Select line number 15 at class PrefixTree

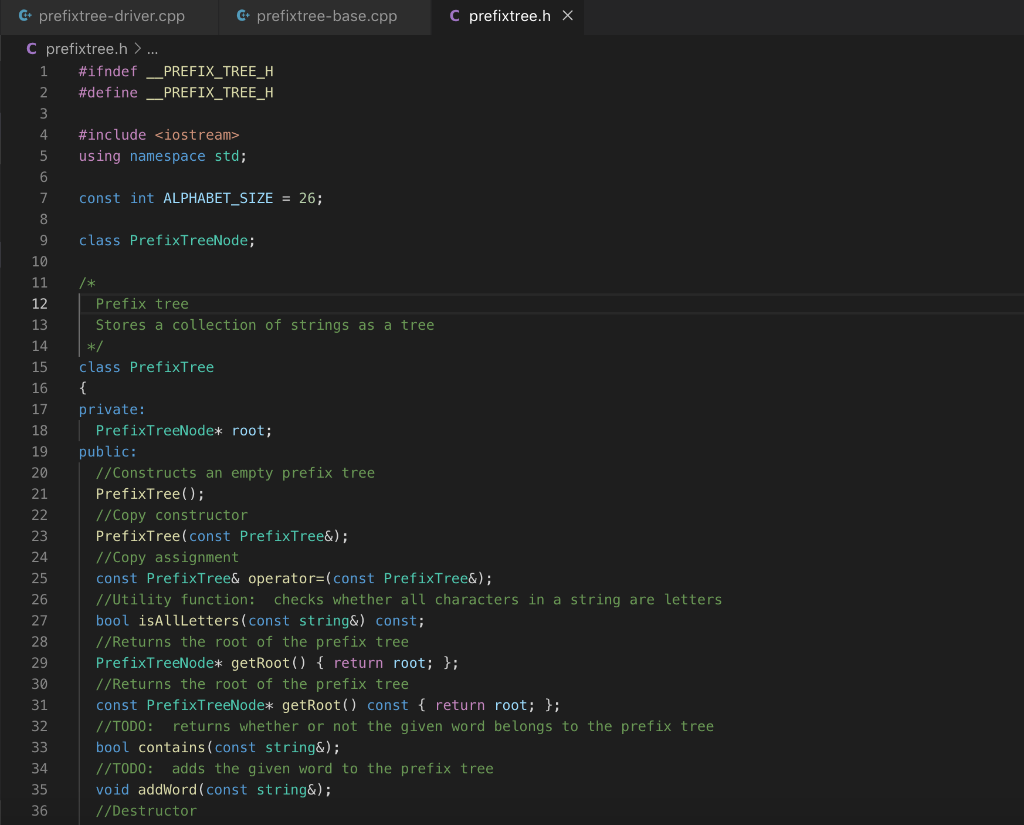point(40,367)
